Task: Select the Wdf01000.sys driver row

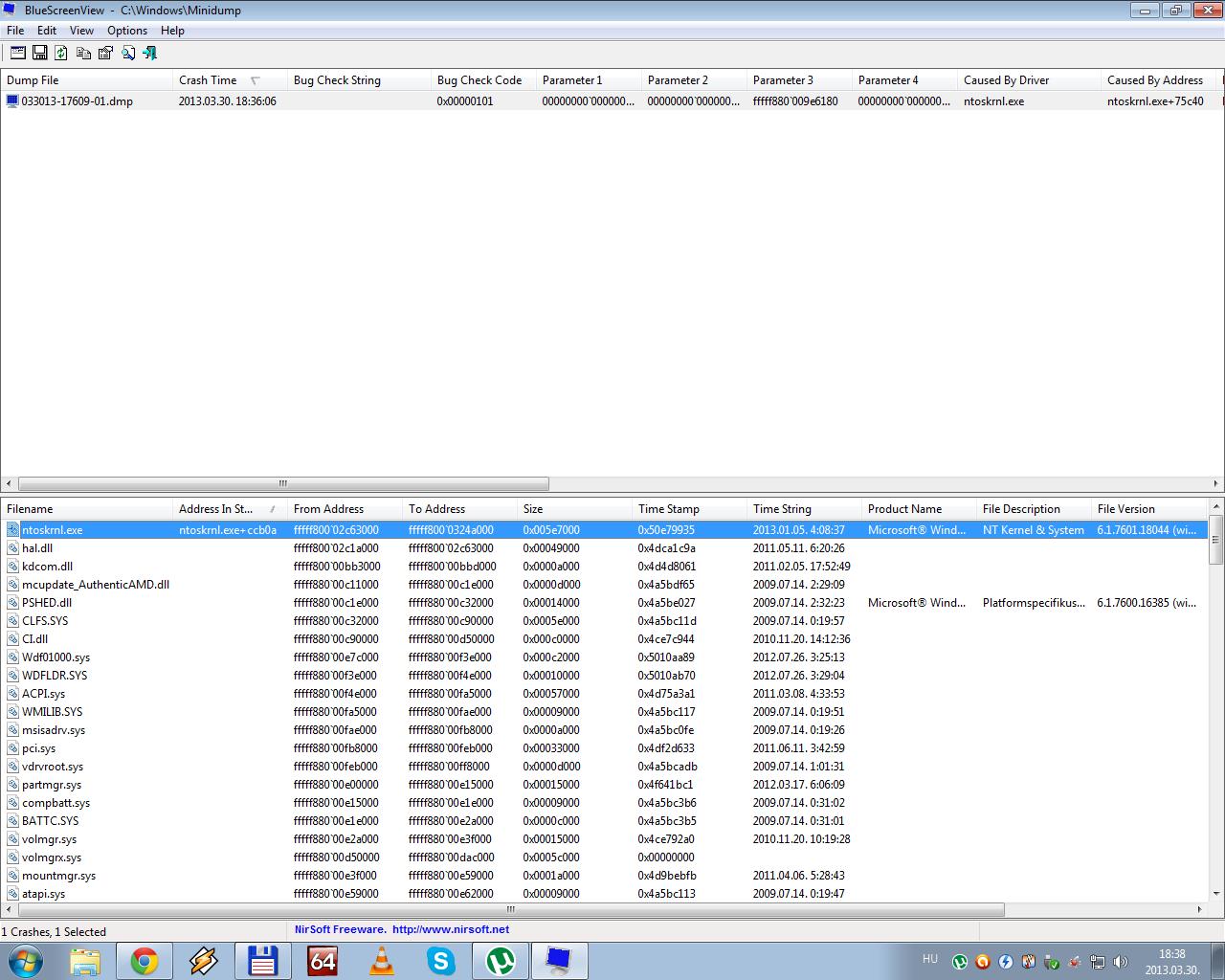Action: (604, 657)
